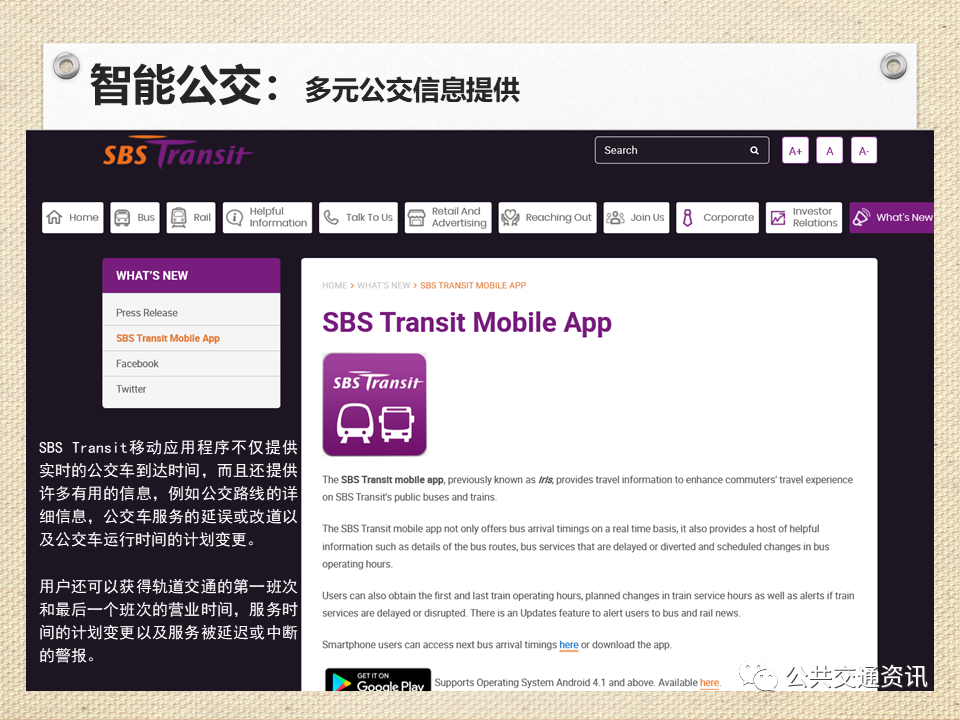The height and width of the screenshot is (720, 960).
Task: Open the Reaching Out menu label
Action: [558, 217]
